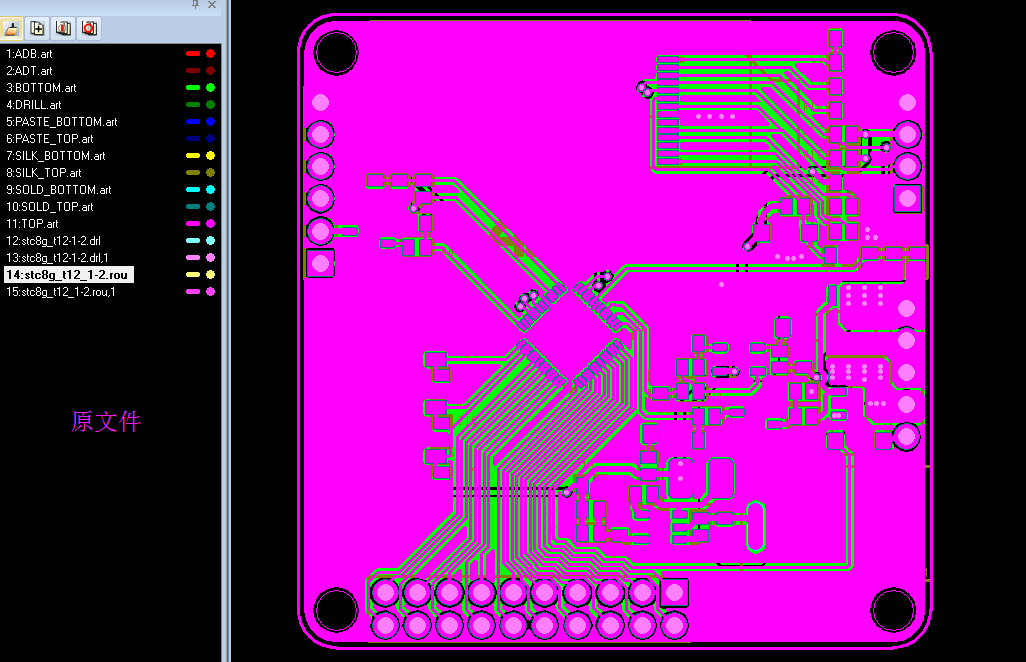Click magenta line swatch of layer 15 rou,1
1026x662 pixels.
[193, 292]
